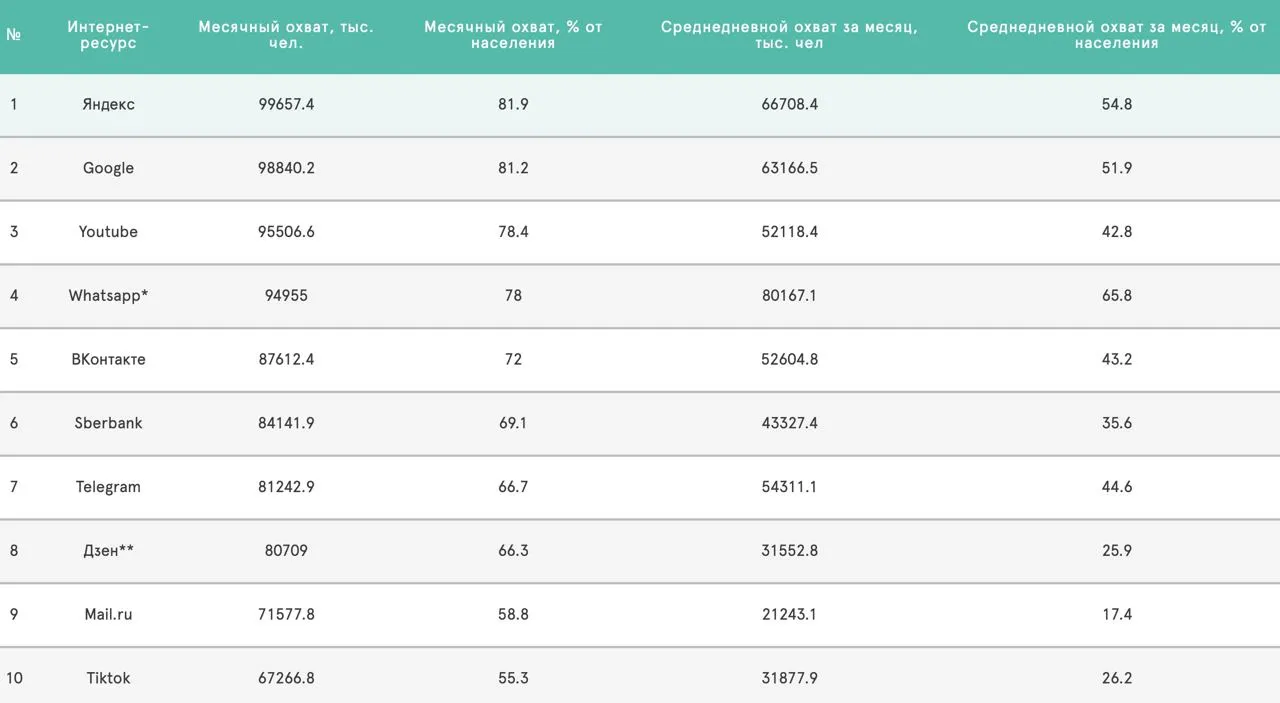
Task: Click monthly percent 81.2 for Google
Action: pos(513,168)
